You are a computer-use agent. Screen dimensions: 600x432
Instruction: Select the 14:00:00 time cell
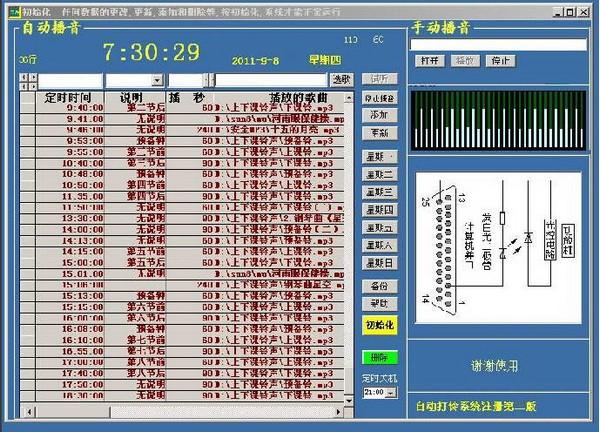[70, 230]
